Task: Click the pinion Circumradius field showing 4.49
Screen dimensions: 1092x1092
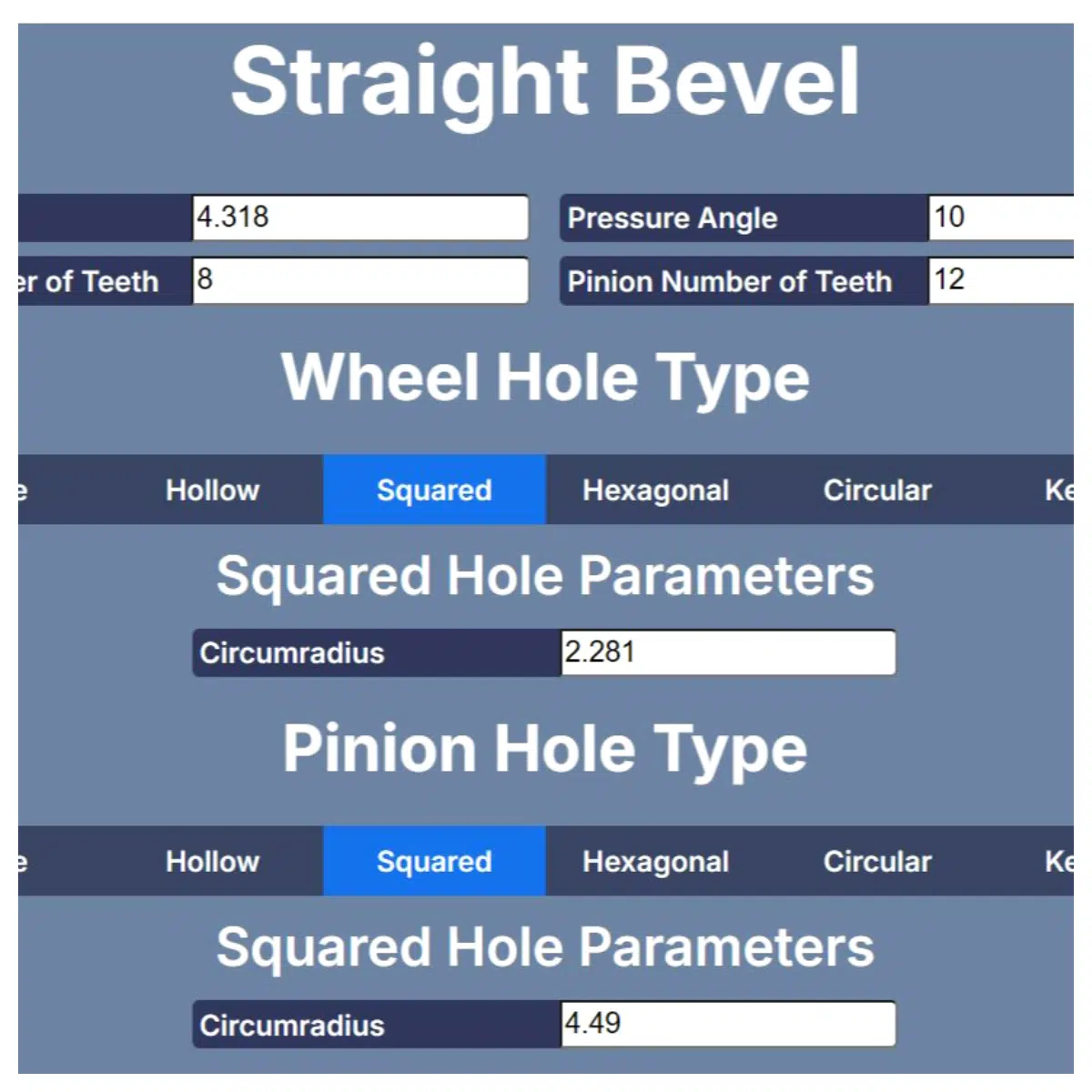Action: 728,1024
